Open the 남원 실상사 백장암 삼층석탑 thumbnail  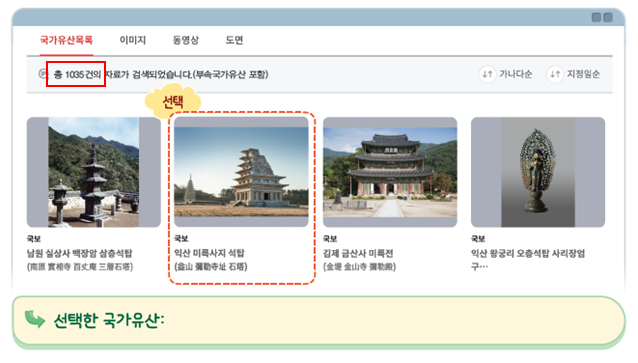click(x=94, y=172)
